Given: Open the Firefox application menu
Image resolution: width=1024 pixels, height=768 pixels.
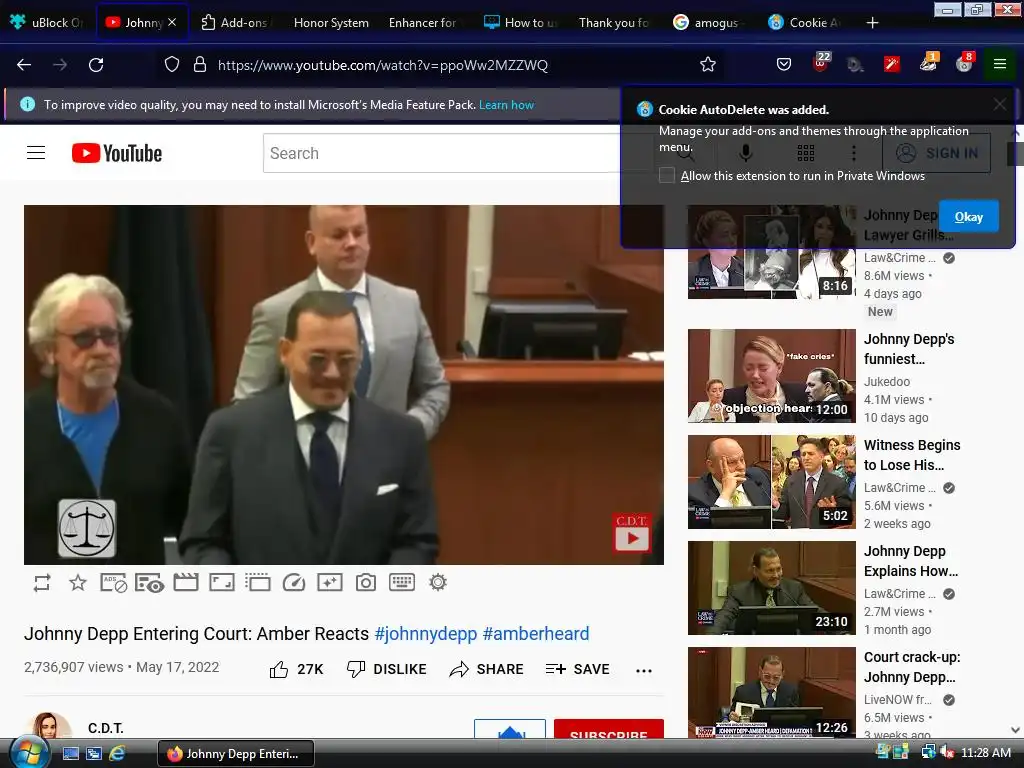Looking at the screenshot, I should point(1000,64).
